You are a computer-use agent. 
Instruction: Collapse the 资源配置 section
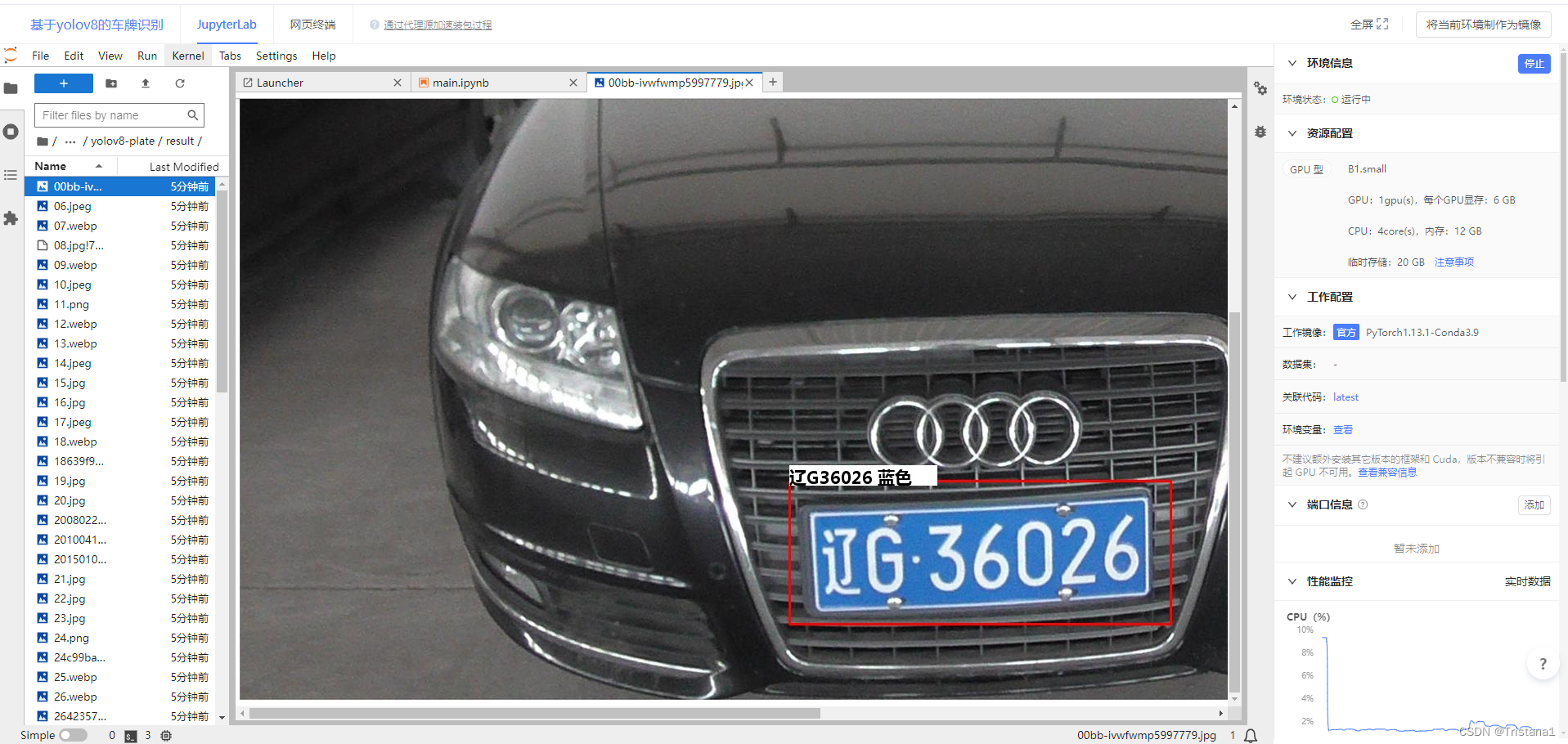(1292, 133)
